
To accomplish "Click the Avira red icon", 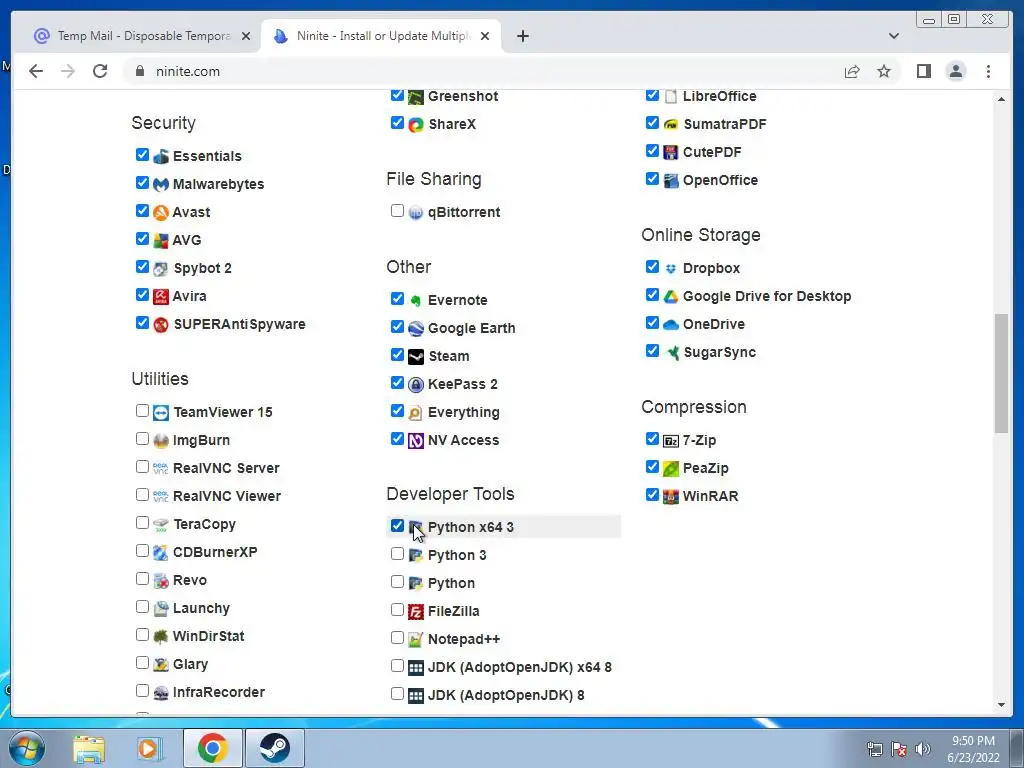I will 161,296.
